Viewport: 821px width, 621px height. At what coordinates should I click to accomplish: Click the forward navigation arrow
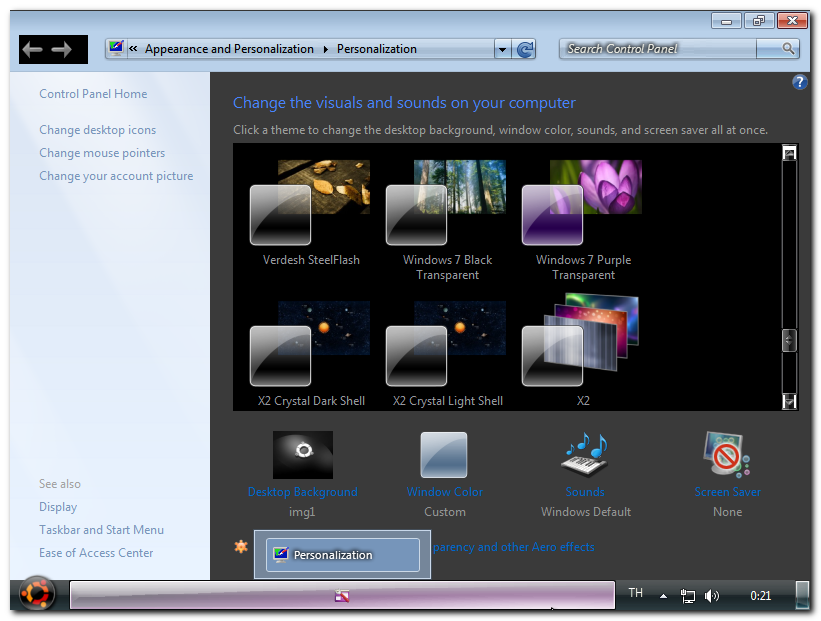point(62,50)
